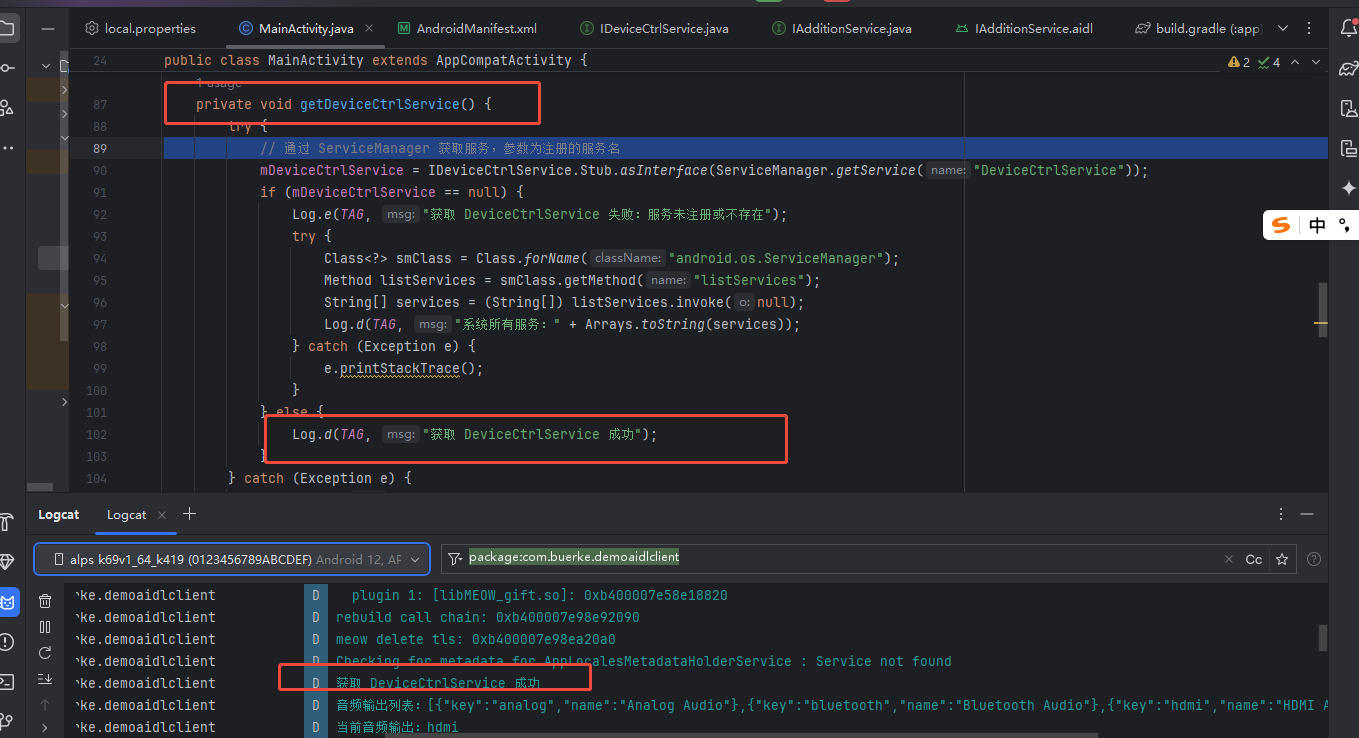1359x738 pixels.
Task: Open IDeviceCtrlService.java tab
Action: [653, 28]
